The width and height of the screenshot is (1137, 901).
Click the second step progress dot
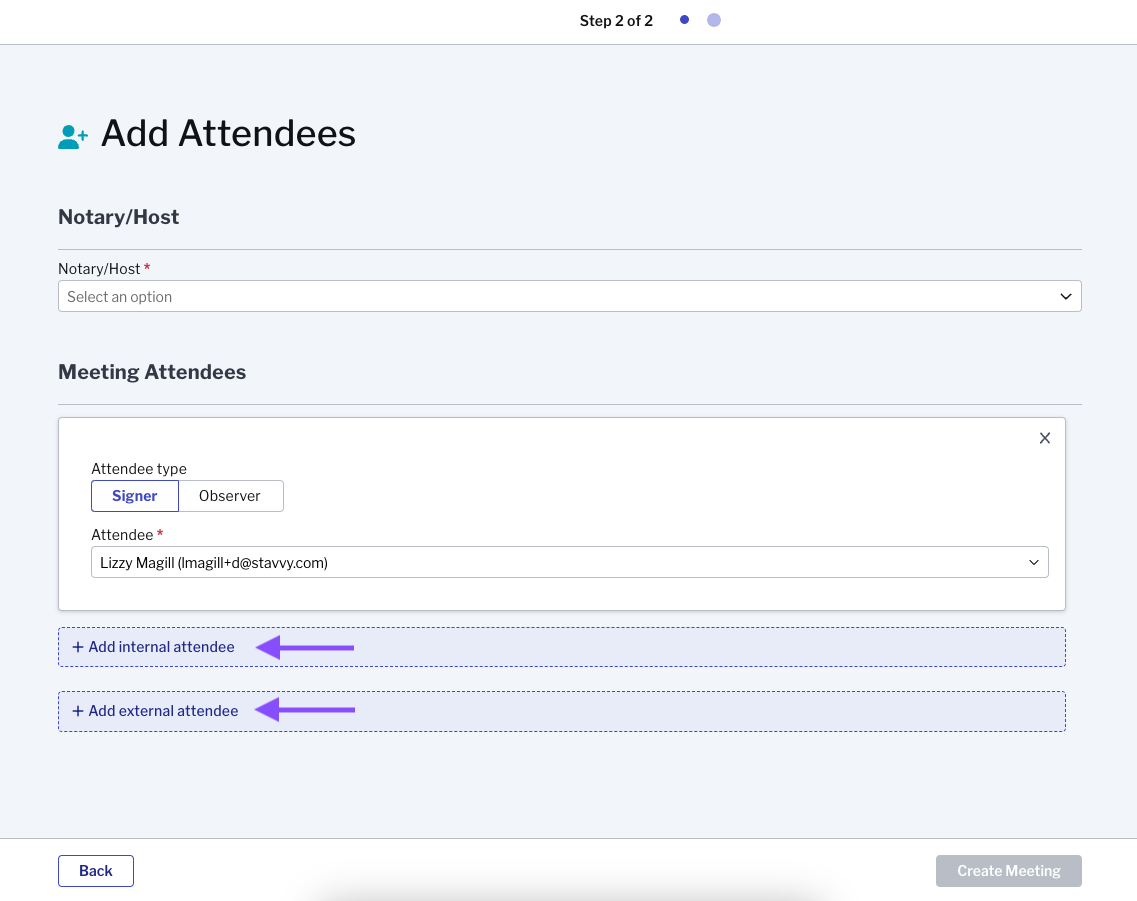click(714, 19)
